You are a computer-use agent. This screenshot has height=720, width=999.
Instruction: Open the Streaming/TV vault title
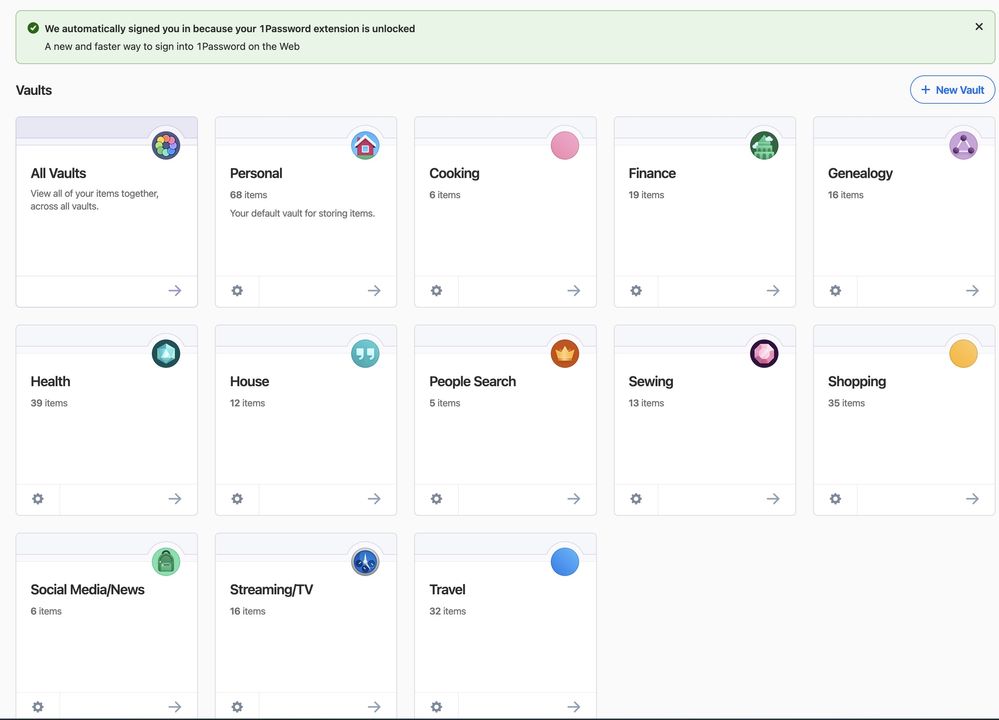coord(271,590)
